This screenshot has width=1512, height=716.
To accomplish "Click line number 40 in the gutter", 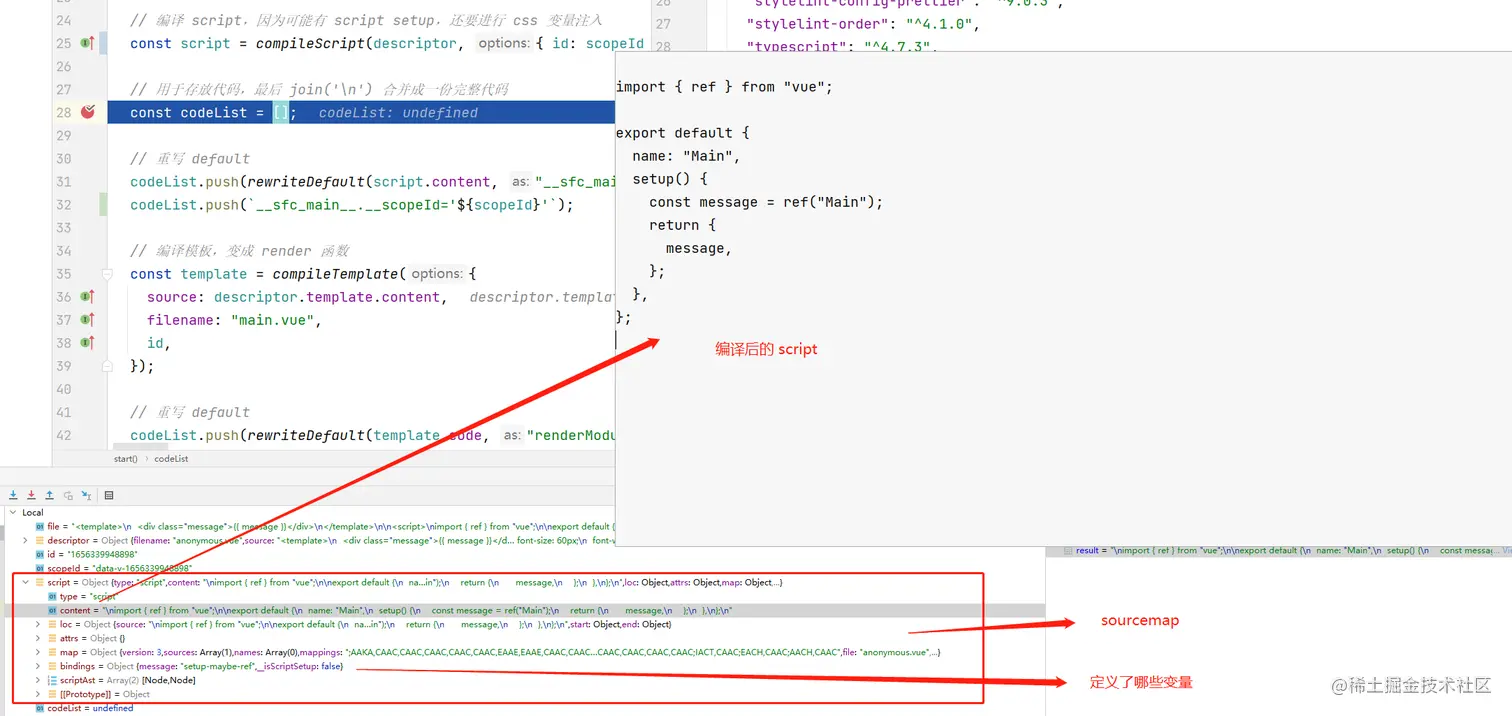I will 63,389.
